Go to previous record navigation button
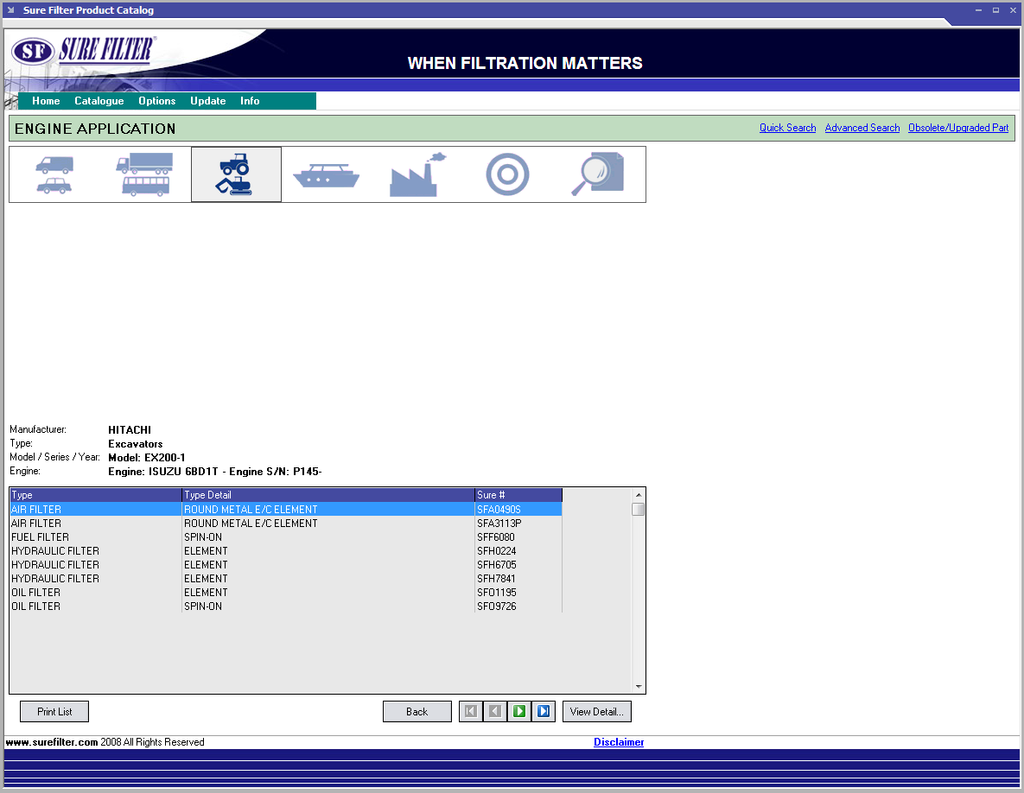Image resolution: width=1024 pixels, height=793 pixels. (x=495, y=711)
